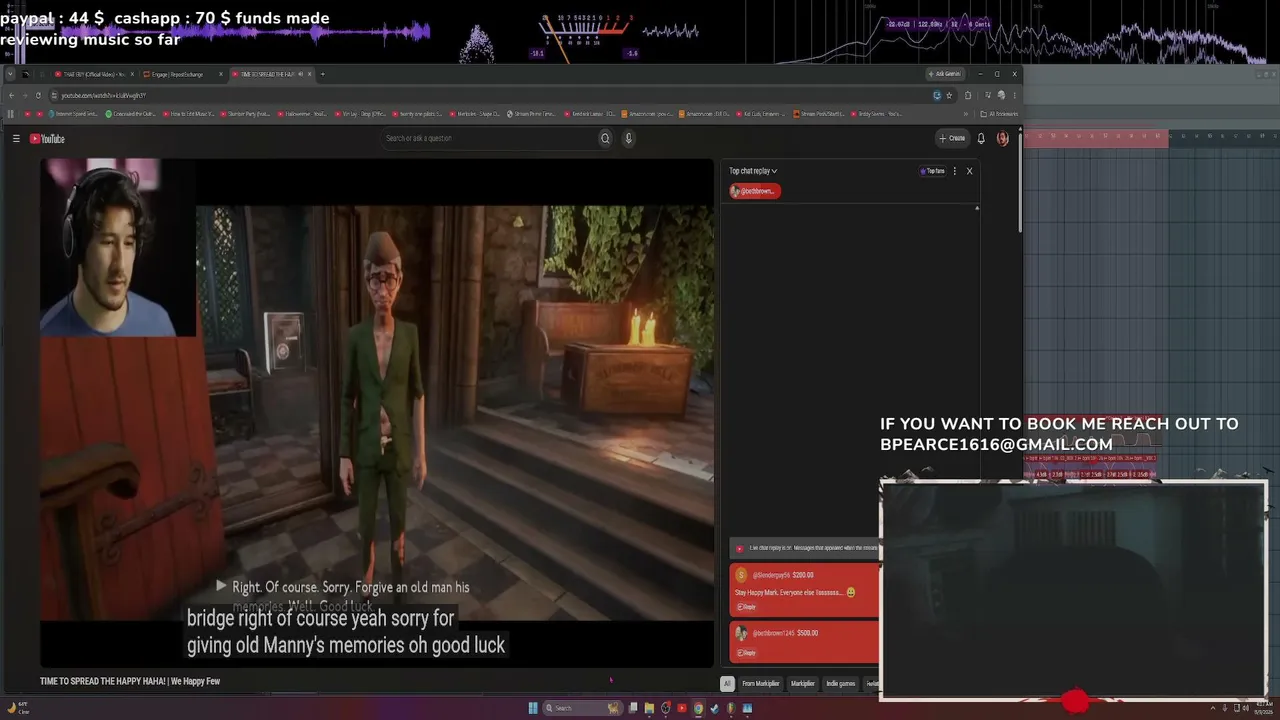Viewport: 1280px width, 720px height.
Task: Click the Top fans badge in chat
Action: (x=932, y=171)
